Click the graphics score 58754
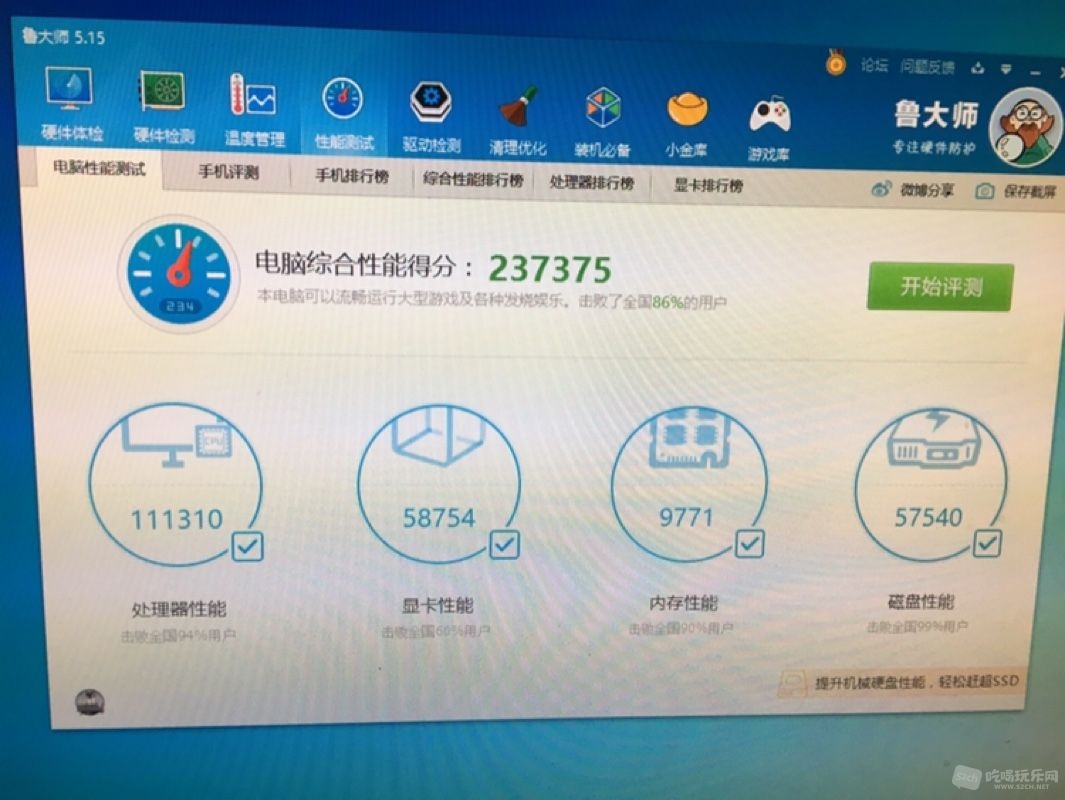 point(439,518)
